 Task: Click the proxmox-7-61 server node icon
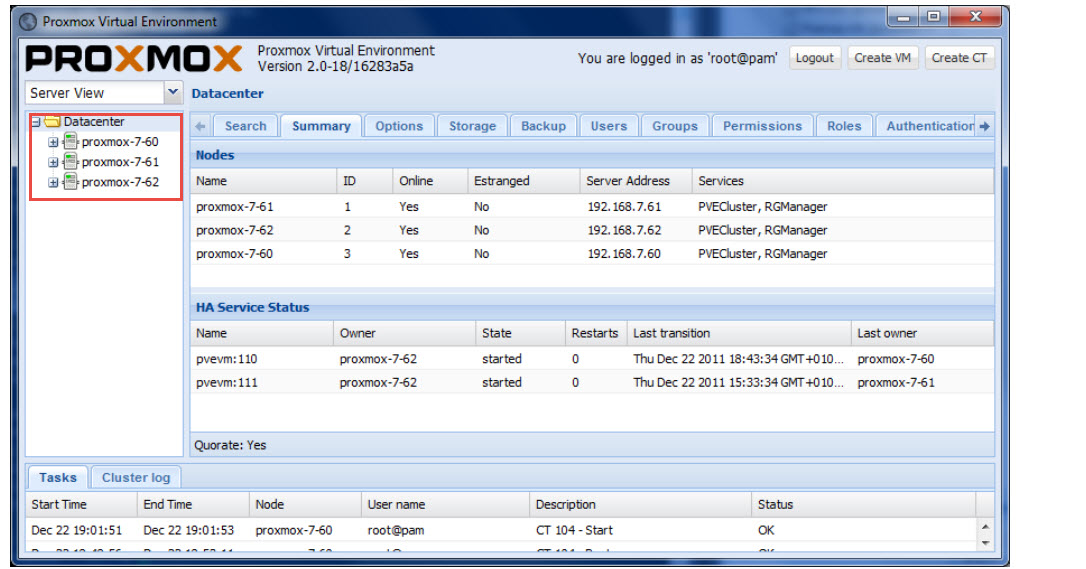point(70,162)
